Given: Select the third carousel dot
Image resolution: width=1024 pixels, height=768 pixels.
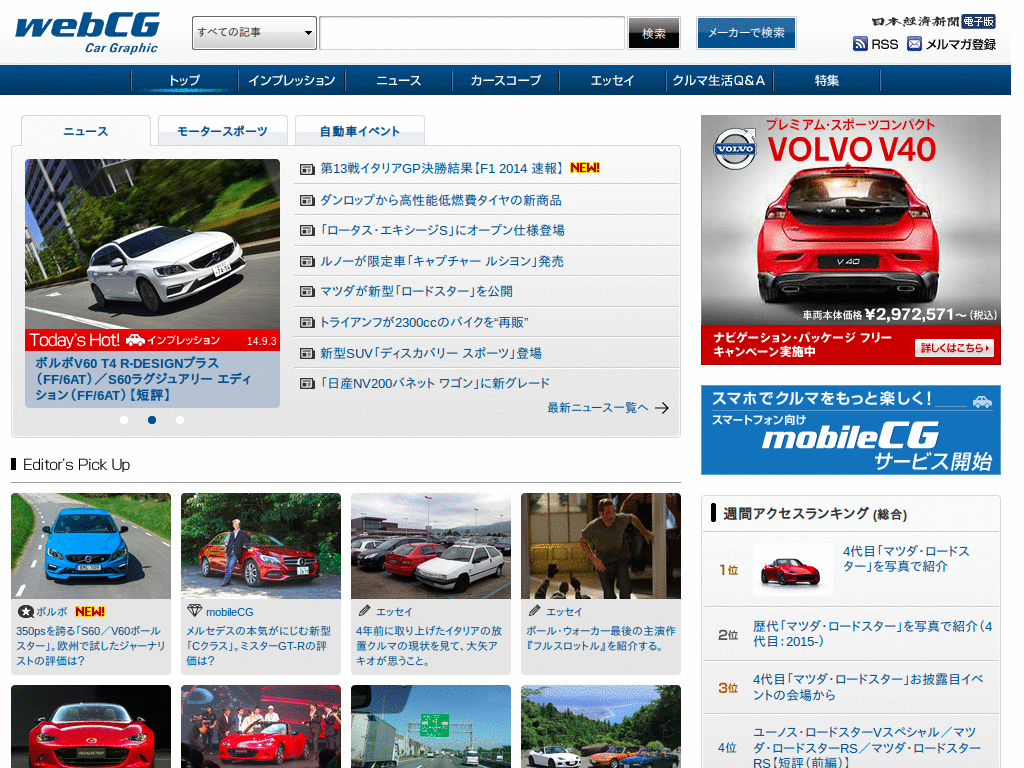Looking at the screenshot, I should point(180,420).
